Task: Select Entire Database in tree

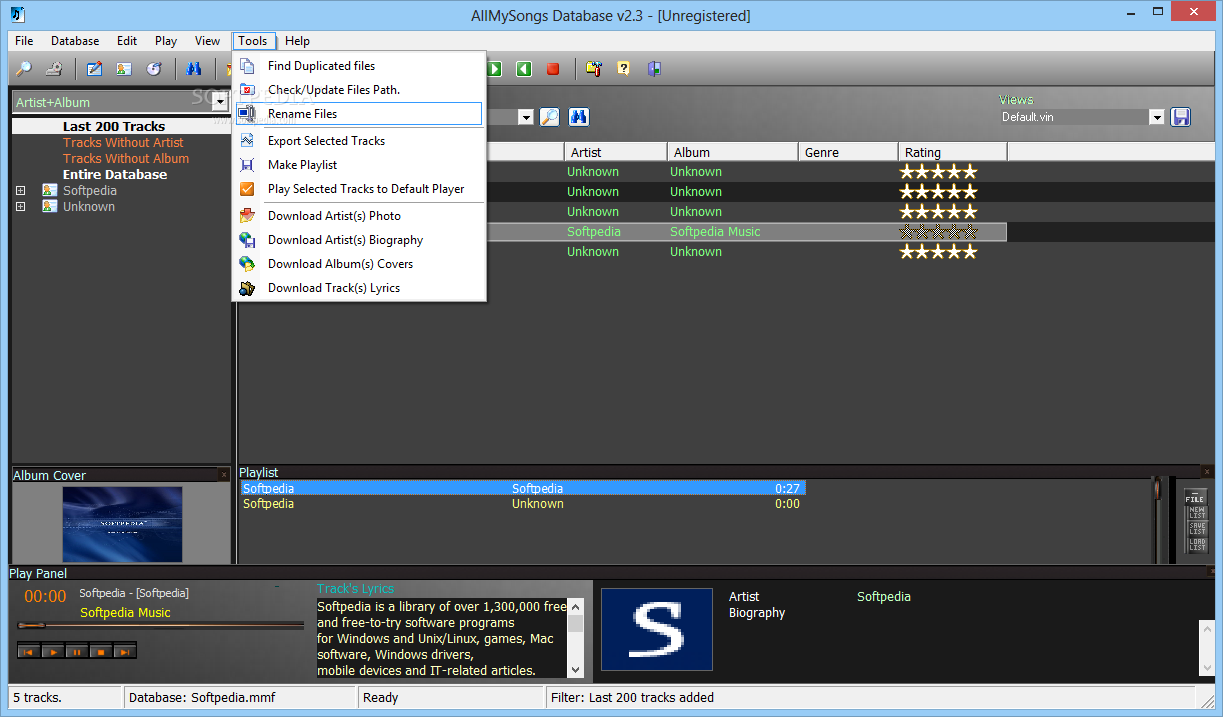Action: tap(115, 175)
